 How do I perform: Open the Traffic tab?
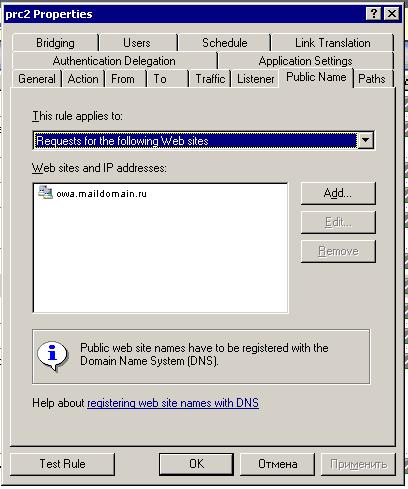pos(210,79)
